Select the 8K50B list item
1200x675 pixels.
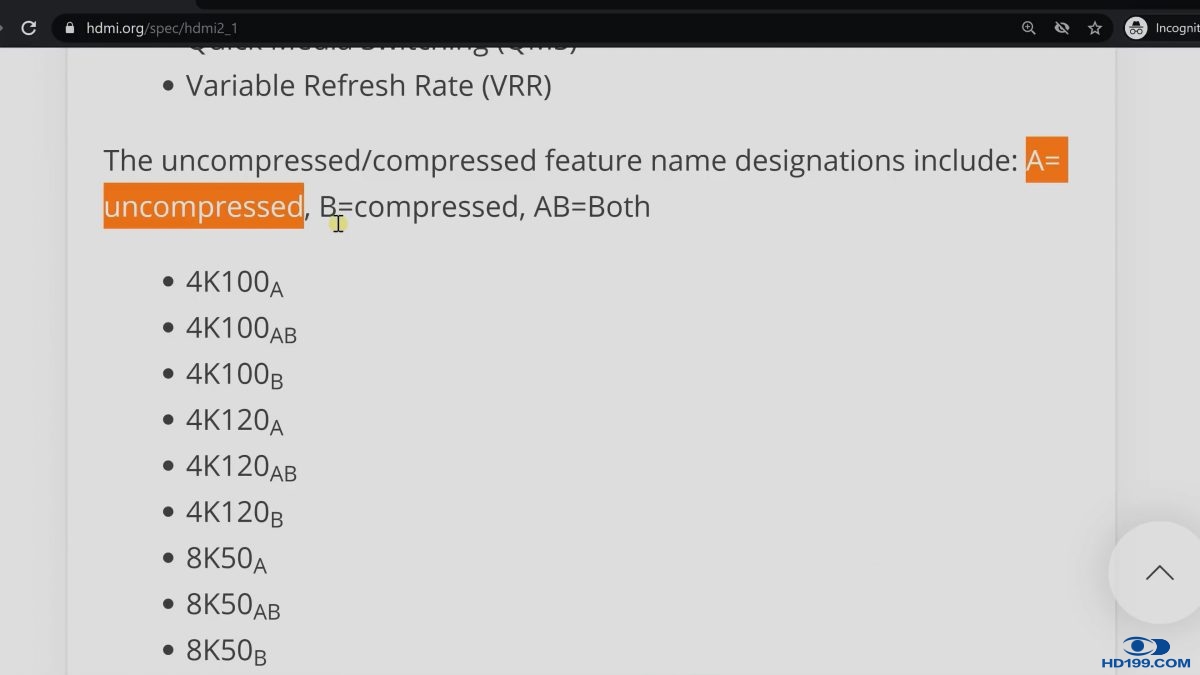tap(226, 651)
